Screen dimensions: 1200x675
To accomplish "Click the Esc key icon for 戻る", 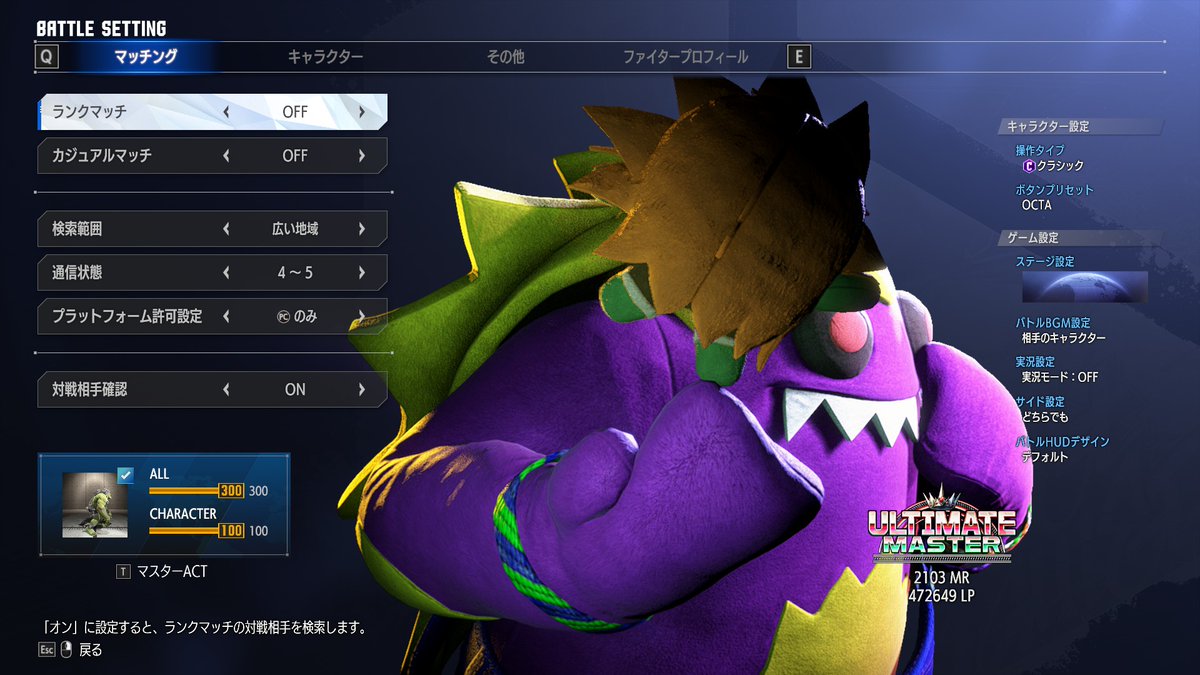I will coord(46,650).
